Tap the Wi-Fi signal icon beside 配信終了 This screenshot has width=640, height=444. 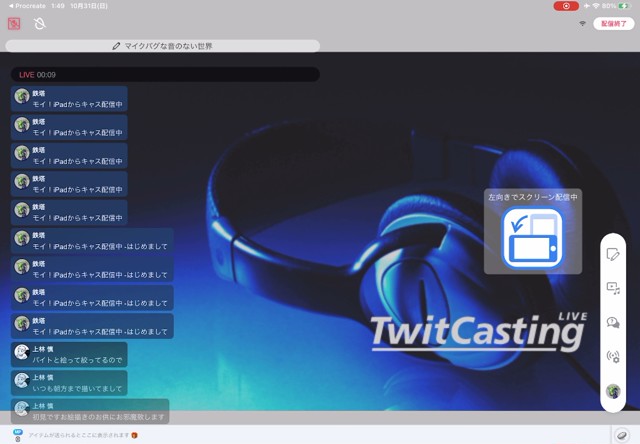pos(582,24)
